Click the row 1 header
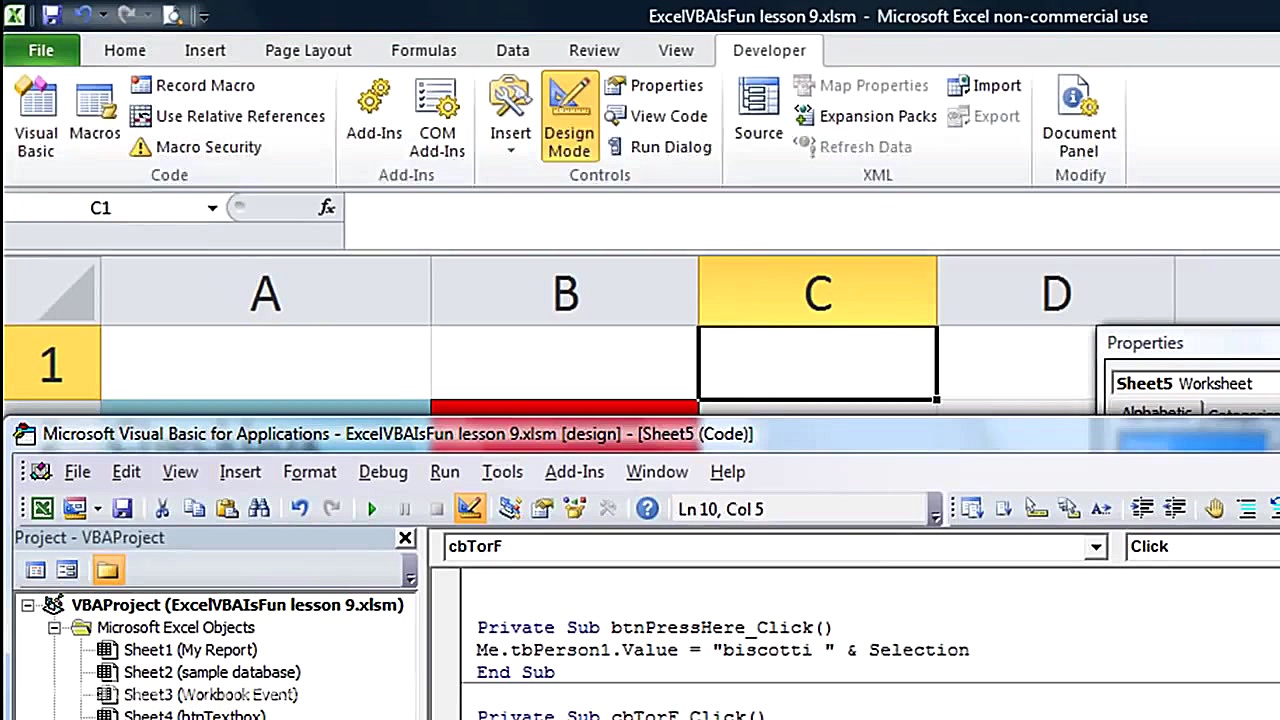This screenshot has height=720, width=1280. click(51, 364)
